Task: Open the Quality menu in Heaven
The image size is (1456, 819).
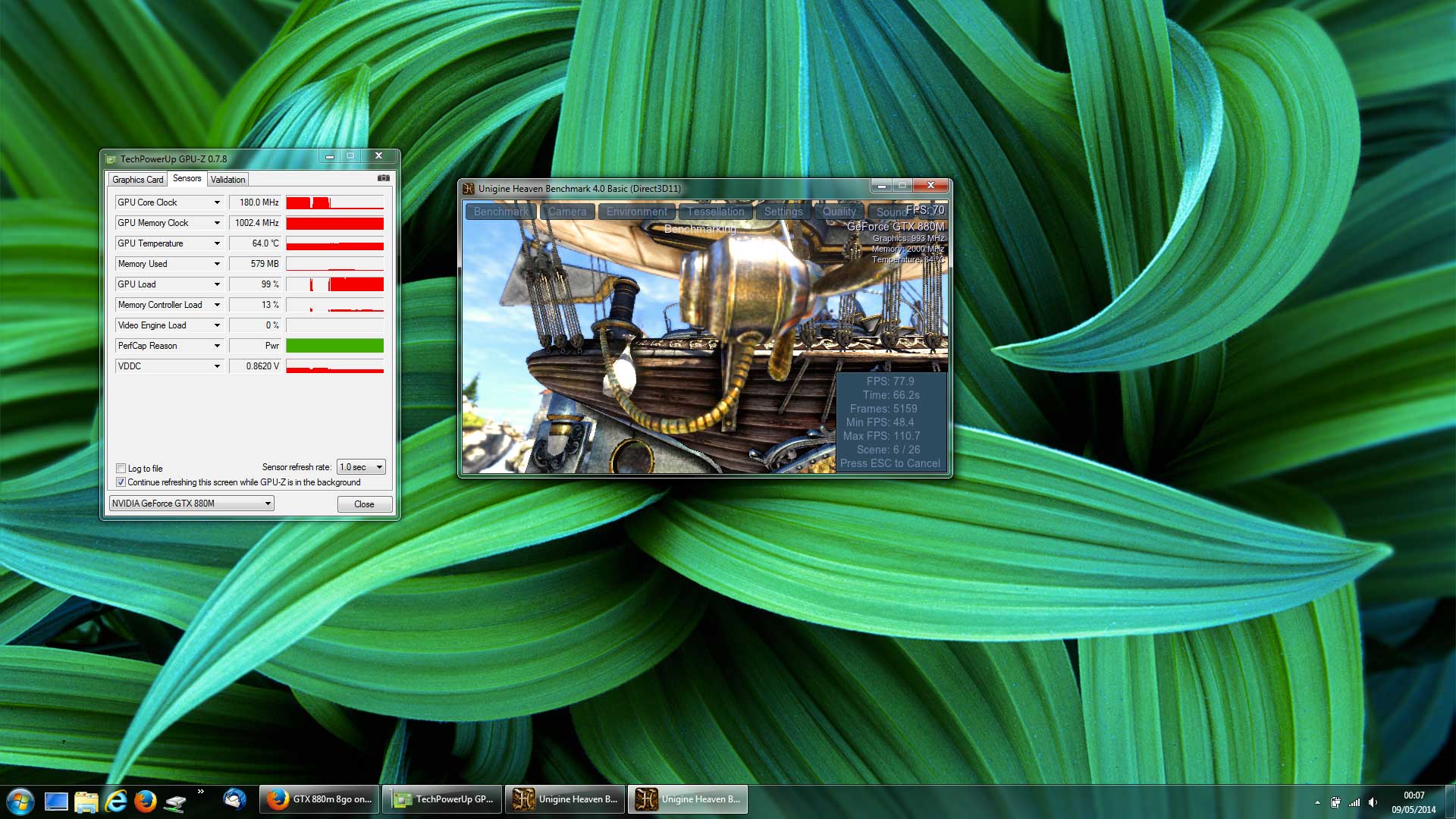Action: (x=839, y=212)
